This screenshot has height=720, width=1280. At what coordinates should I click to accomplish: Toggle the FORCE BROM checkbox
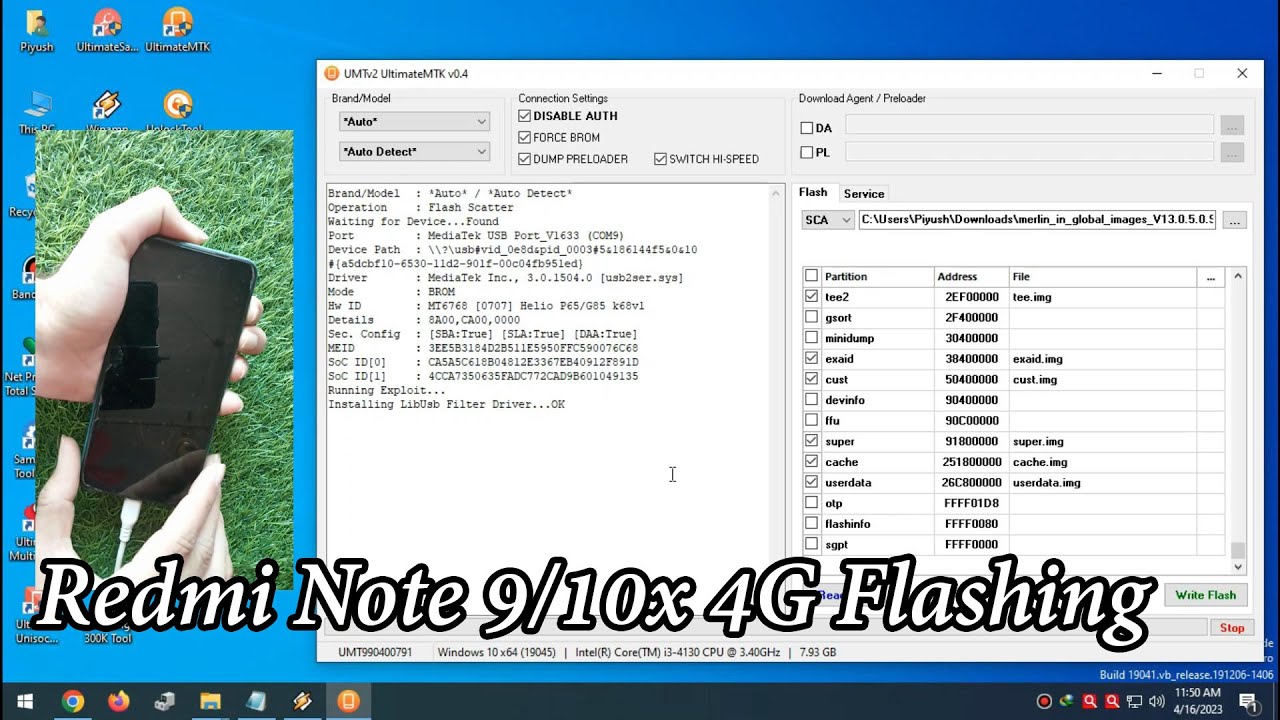524,137
